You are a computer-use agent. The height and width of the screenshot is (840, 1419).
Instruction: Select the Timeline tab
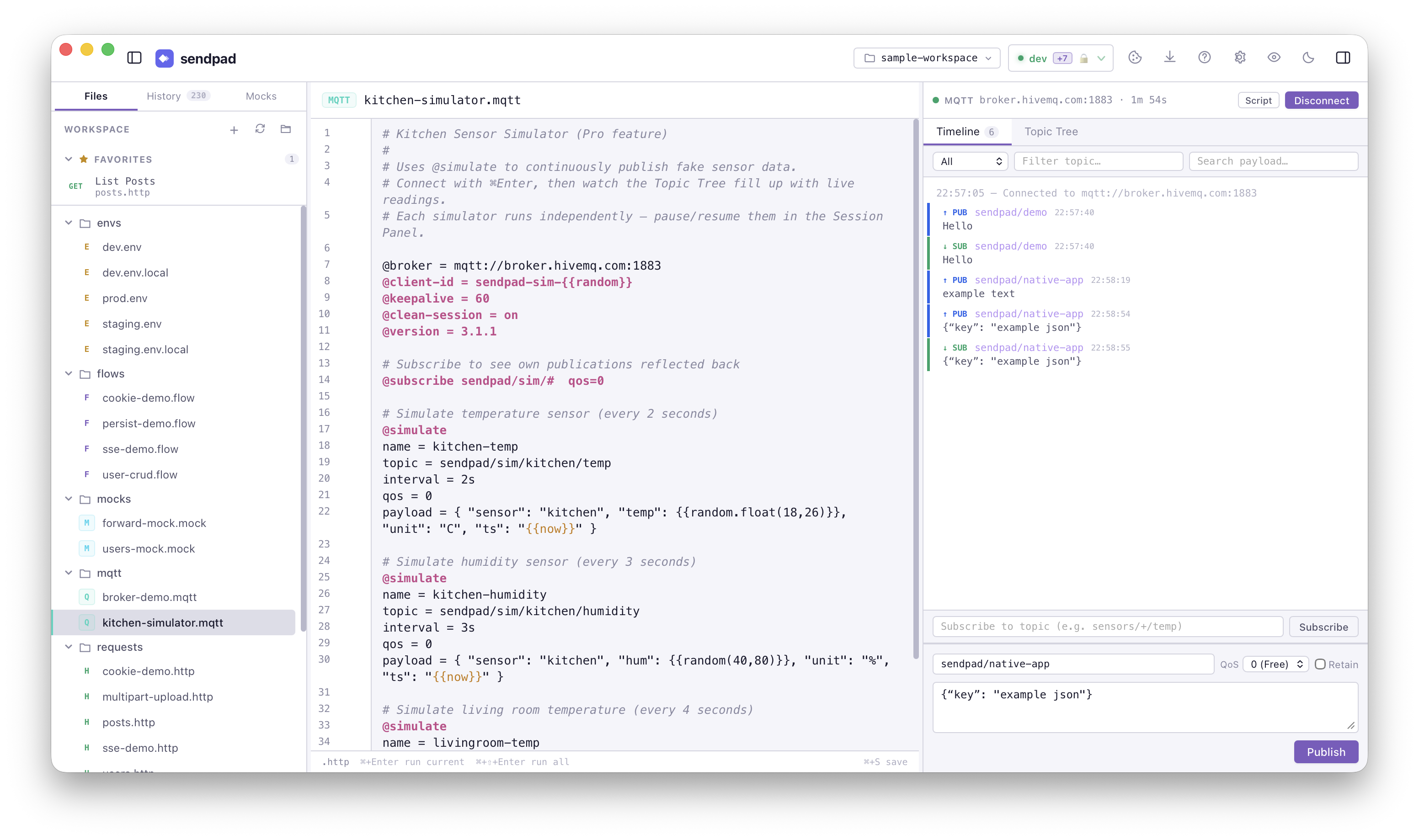point(967,132)
